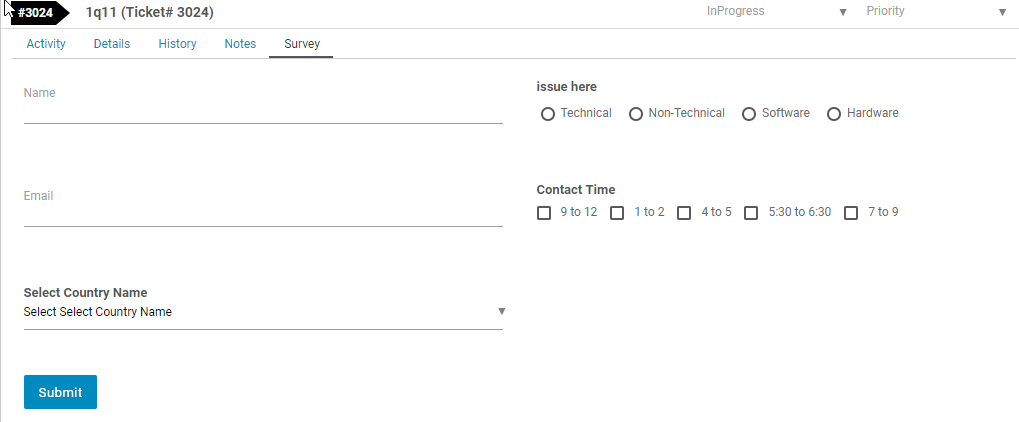Open the Details tab

[112, 44]
